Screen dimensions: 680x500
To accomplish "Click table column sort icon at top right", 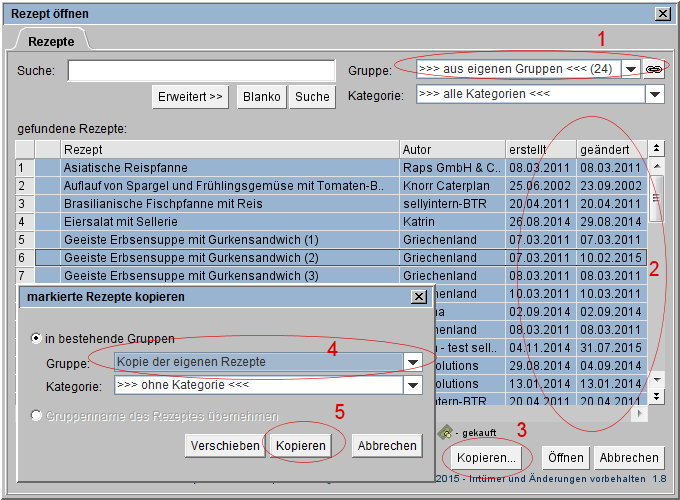I will coord(657,149).
